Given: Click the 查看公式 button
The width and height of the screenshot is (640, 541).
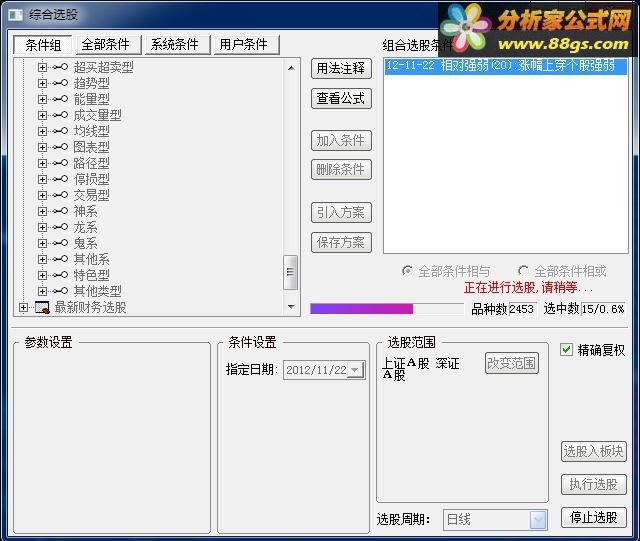Looking at the screenshot, I should 341,98.
